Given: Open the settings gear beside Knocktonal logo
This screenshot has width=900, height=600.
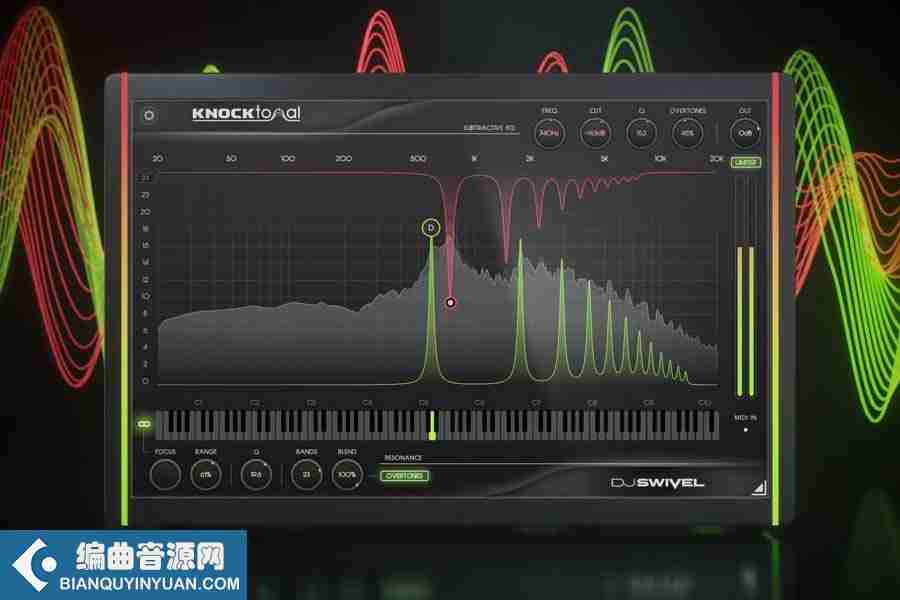Looking at the screenshot, I should coord(149,115).
